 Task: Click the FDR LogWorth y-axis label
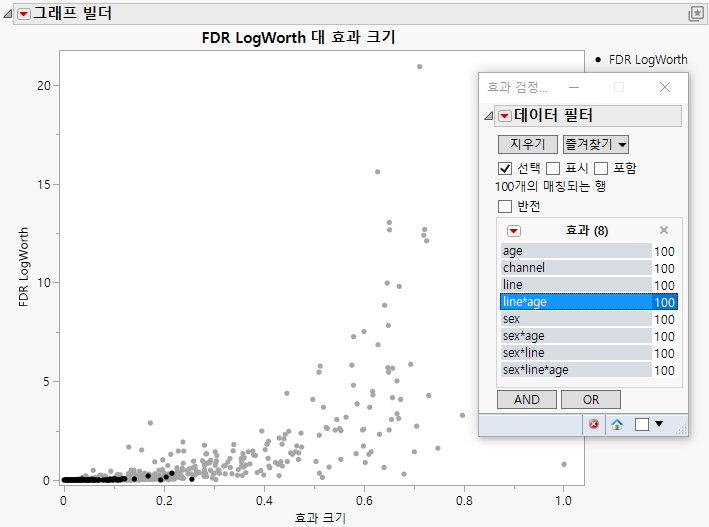[x=23, y=267]
